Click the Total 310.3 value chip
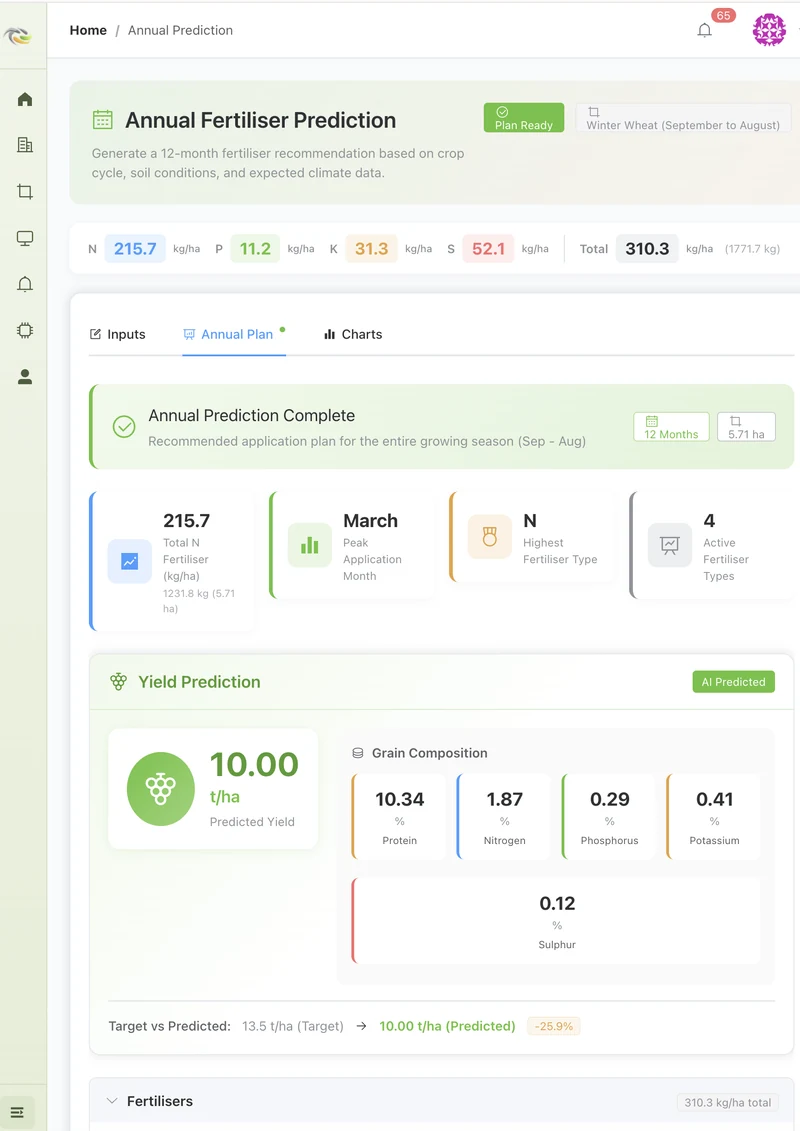This screenshot has height=1131, width=800. [647, 249]
